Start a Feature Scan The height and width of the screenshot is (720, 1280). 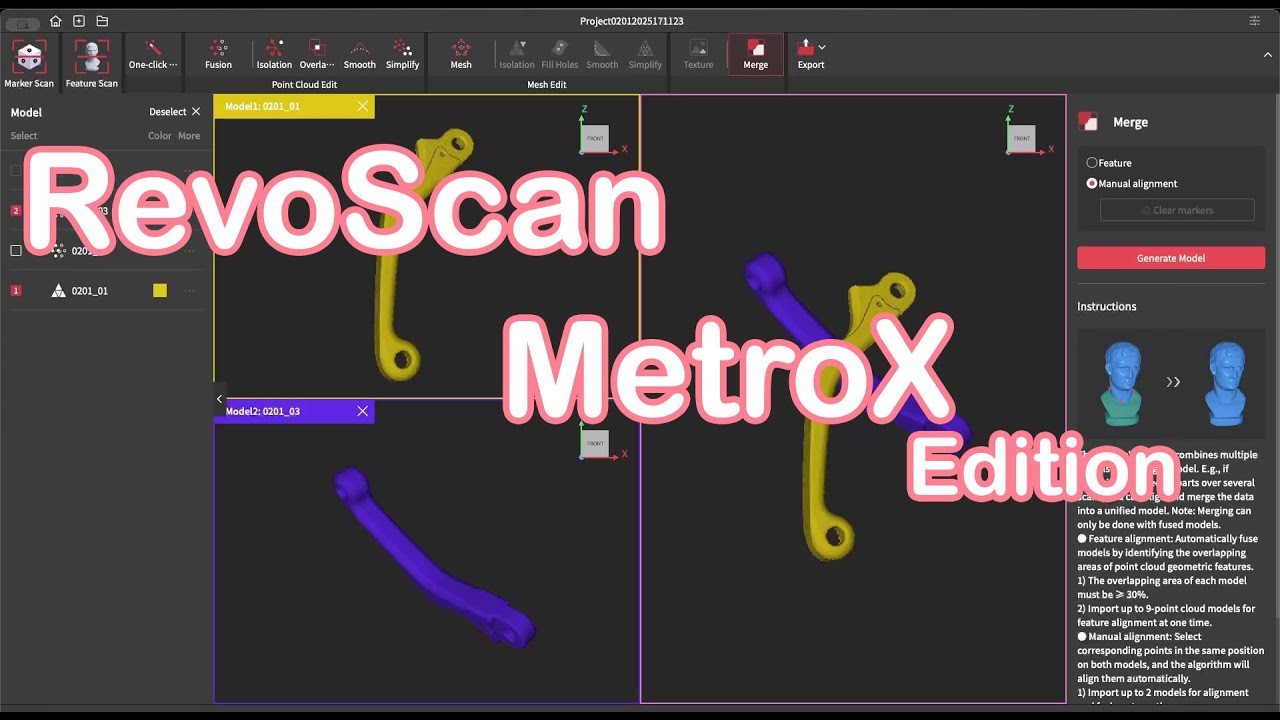(x=92, y=64)
